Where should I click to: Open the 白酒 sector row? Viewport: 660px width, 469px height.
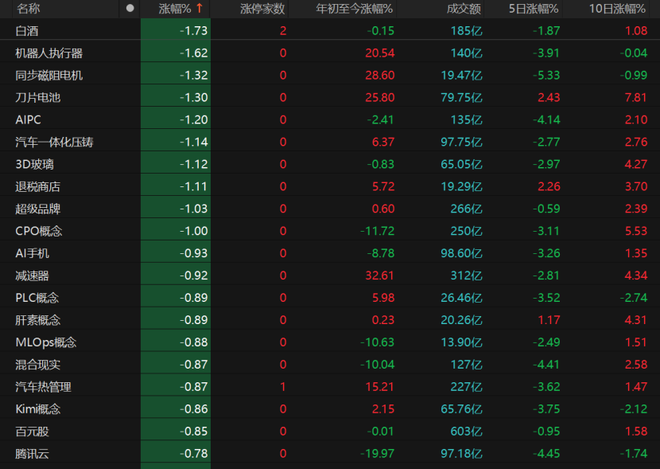[28, 31]
